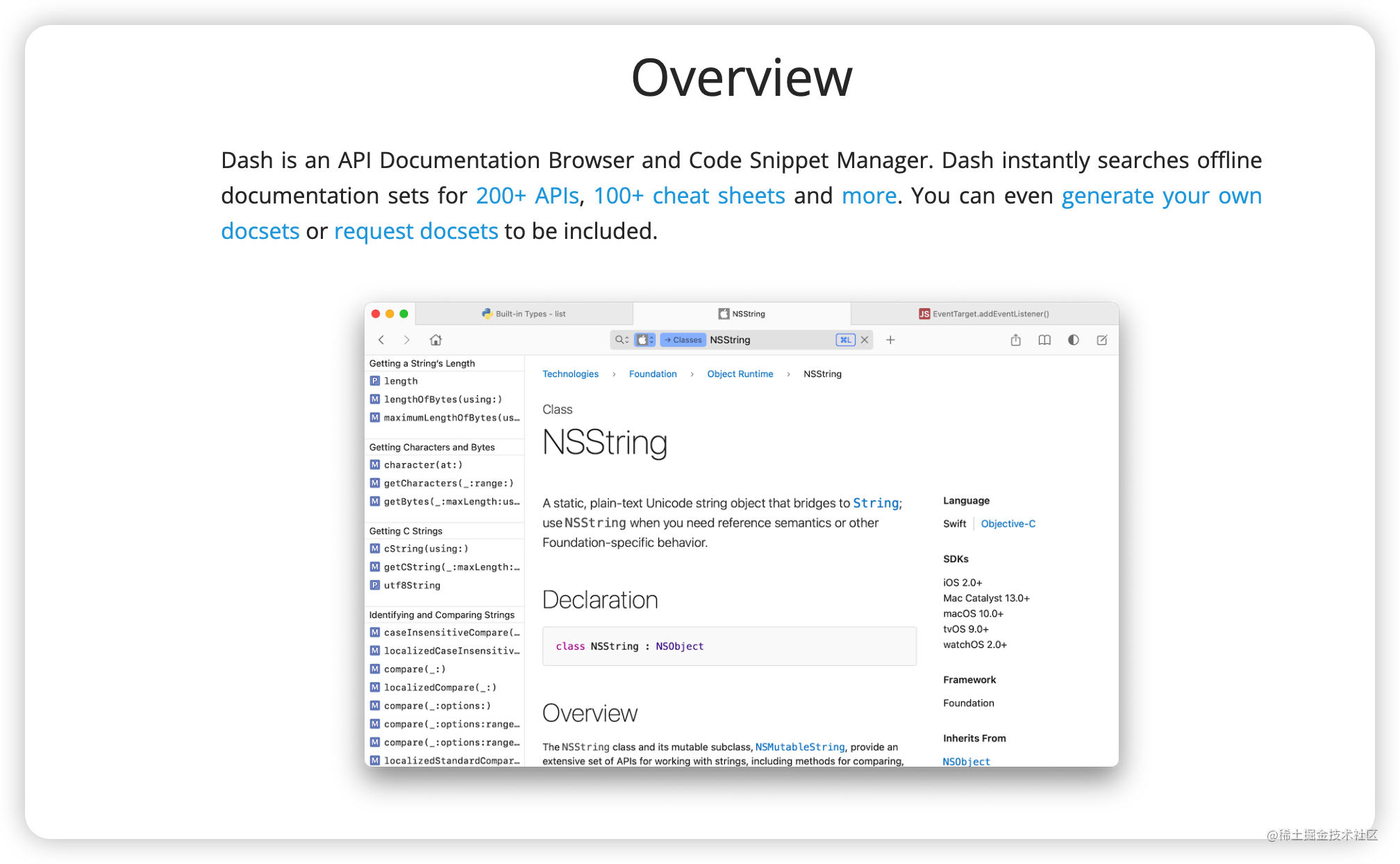Select compare(_:options:) method
This screenshot has height=864, width=1400.
coord(444,706)
